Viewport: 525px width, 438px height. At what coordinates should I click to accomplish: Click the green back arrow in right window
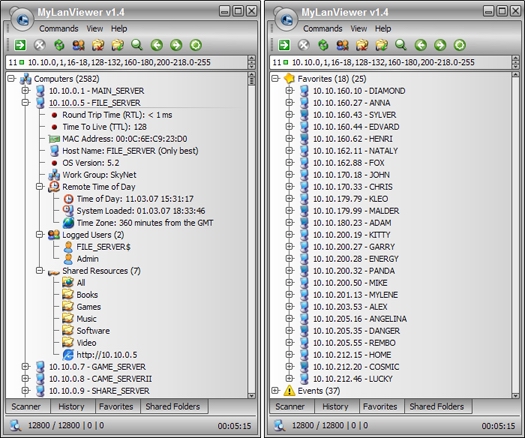[421, 45]
